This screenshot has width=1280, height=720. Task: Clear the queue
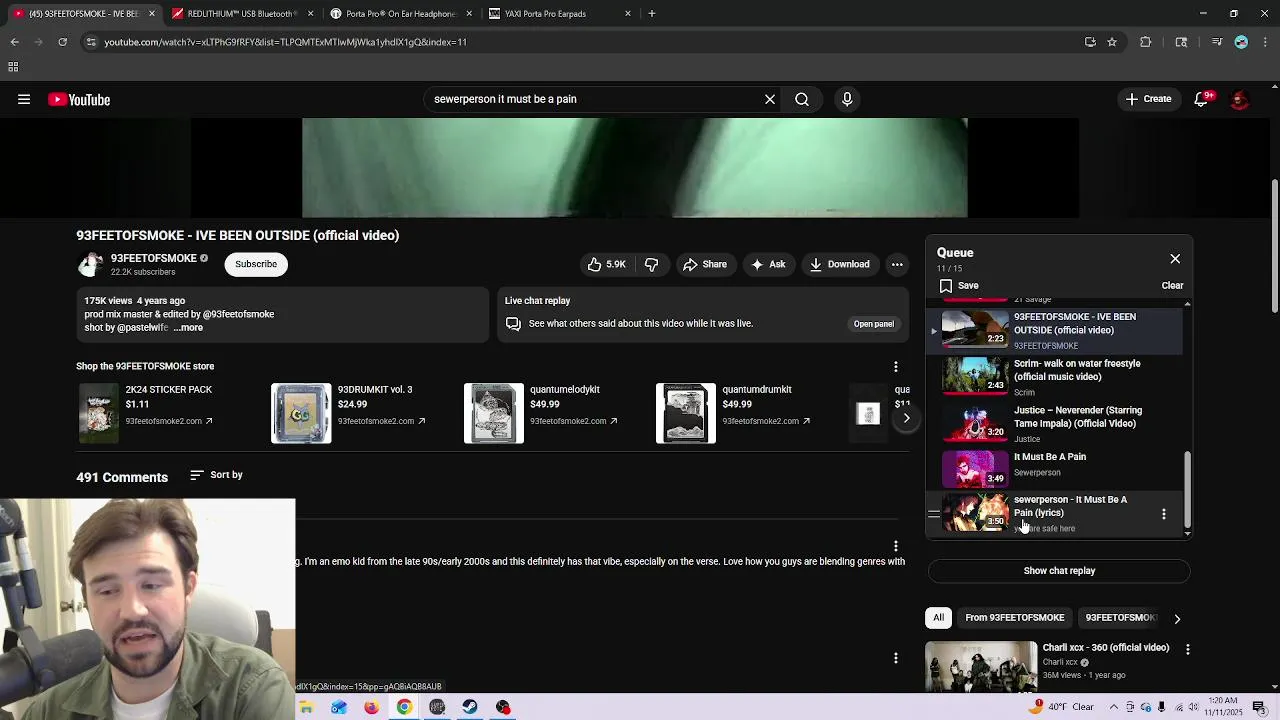click(1172, 286)
